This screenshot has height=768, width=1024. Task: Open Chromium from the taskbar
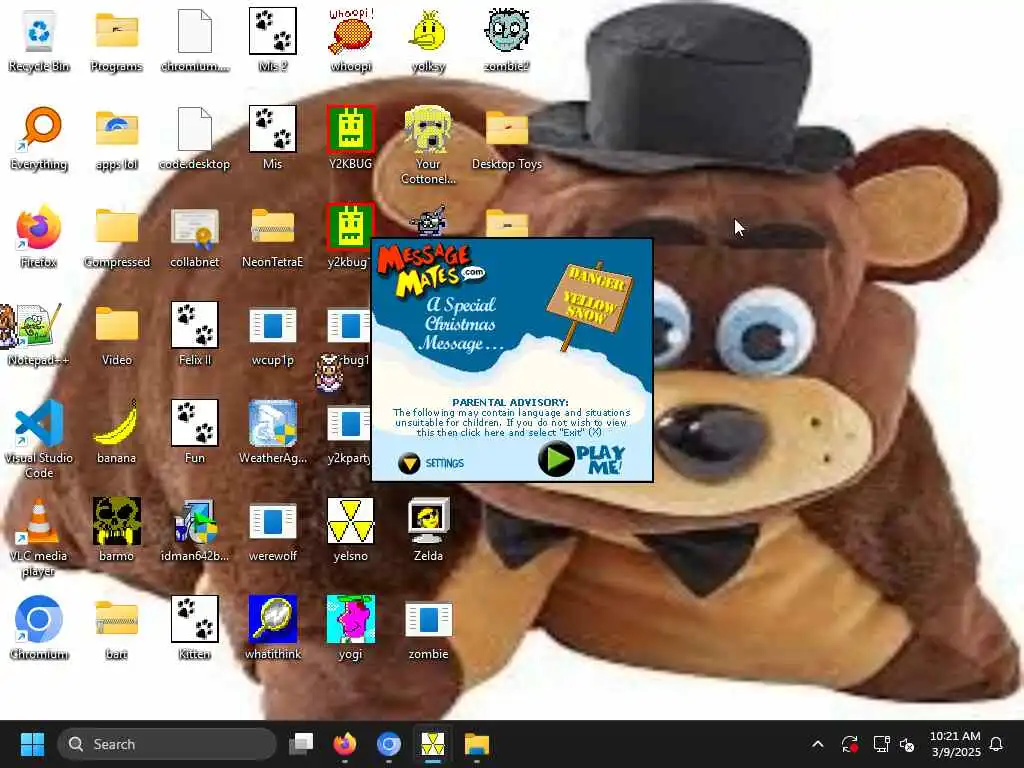tap(389, 744)
